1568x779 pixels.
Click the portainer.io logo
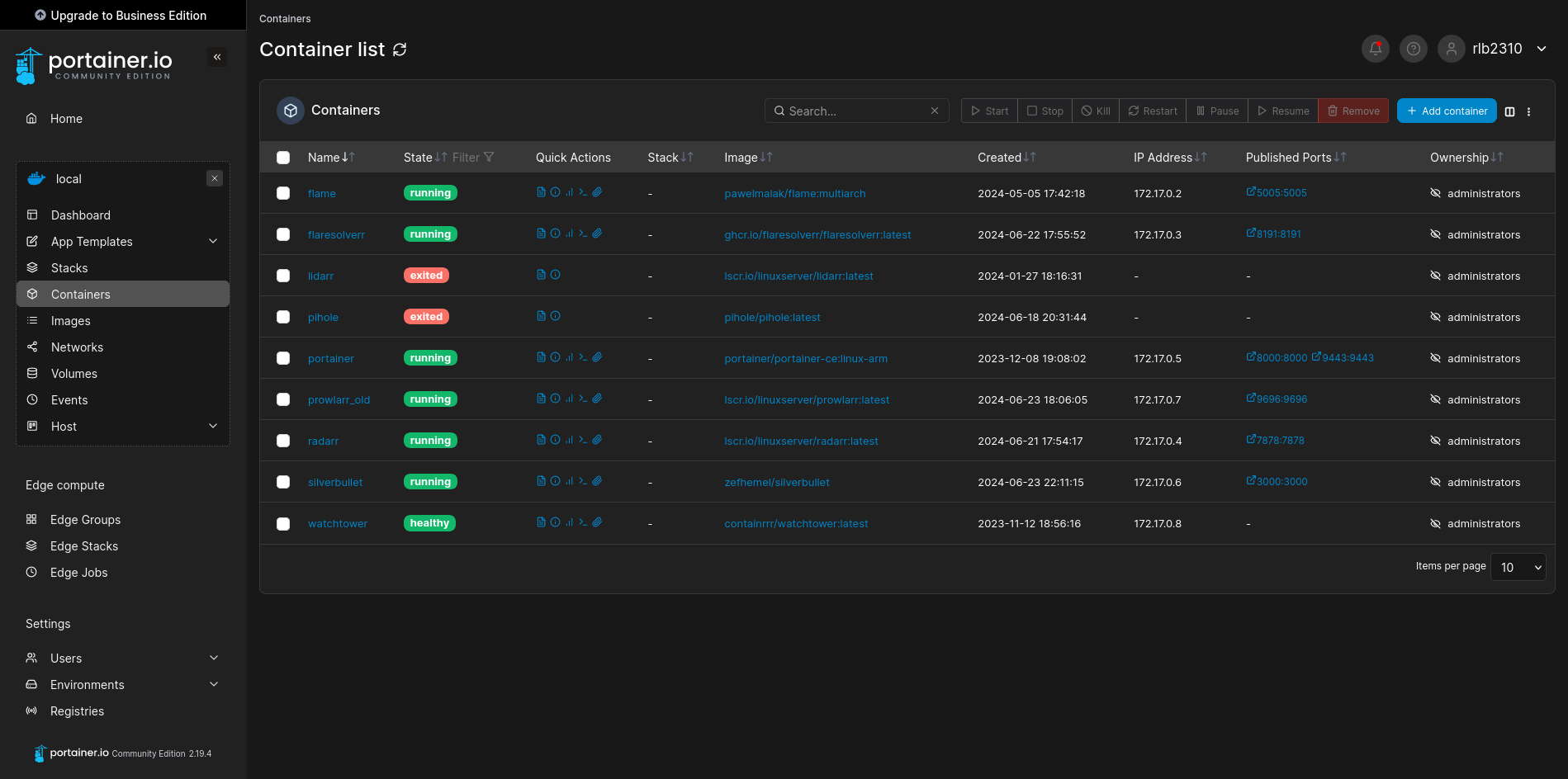[93, 65]
